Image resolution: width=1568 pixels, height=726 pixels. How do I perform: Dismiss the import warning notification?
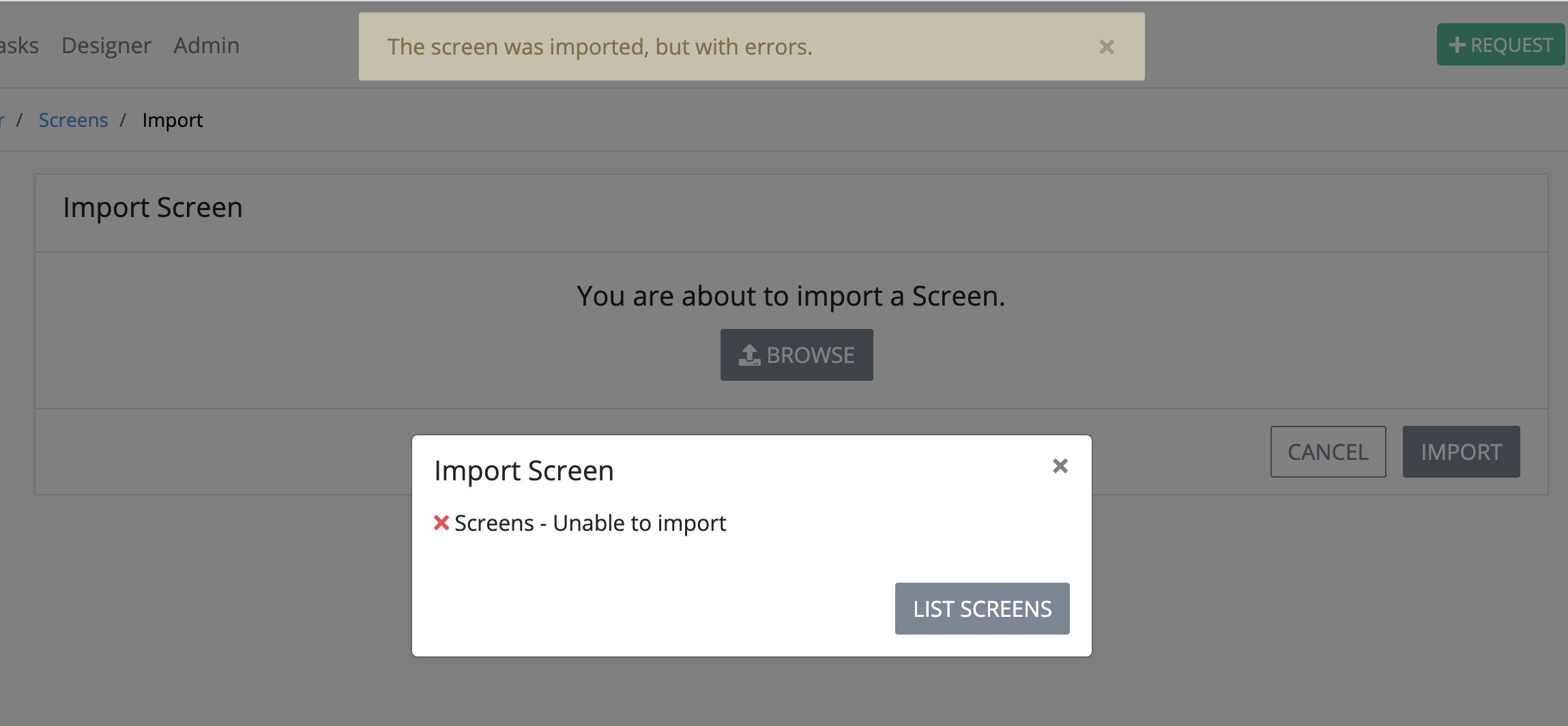tap(1105, 47)
